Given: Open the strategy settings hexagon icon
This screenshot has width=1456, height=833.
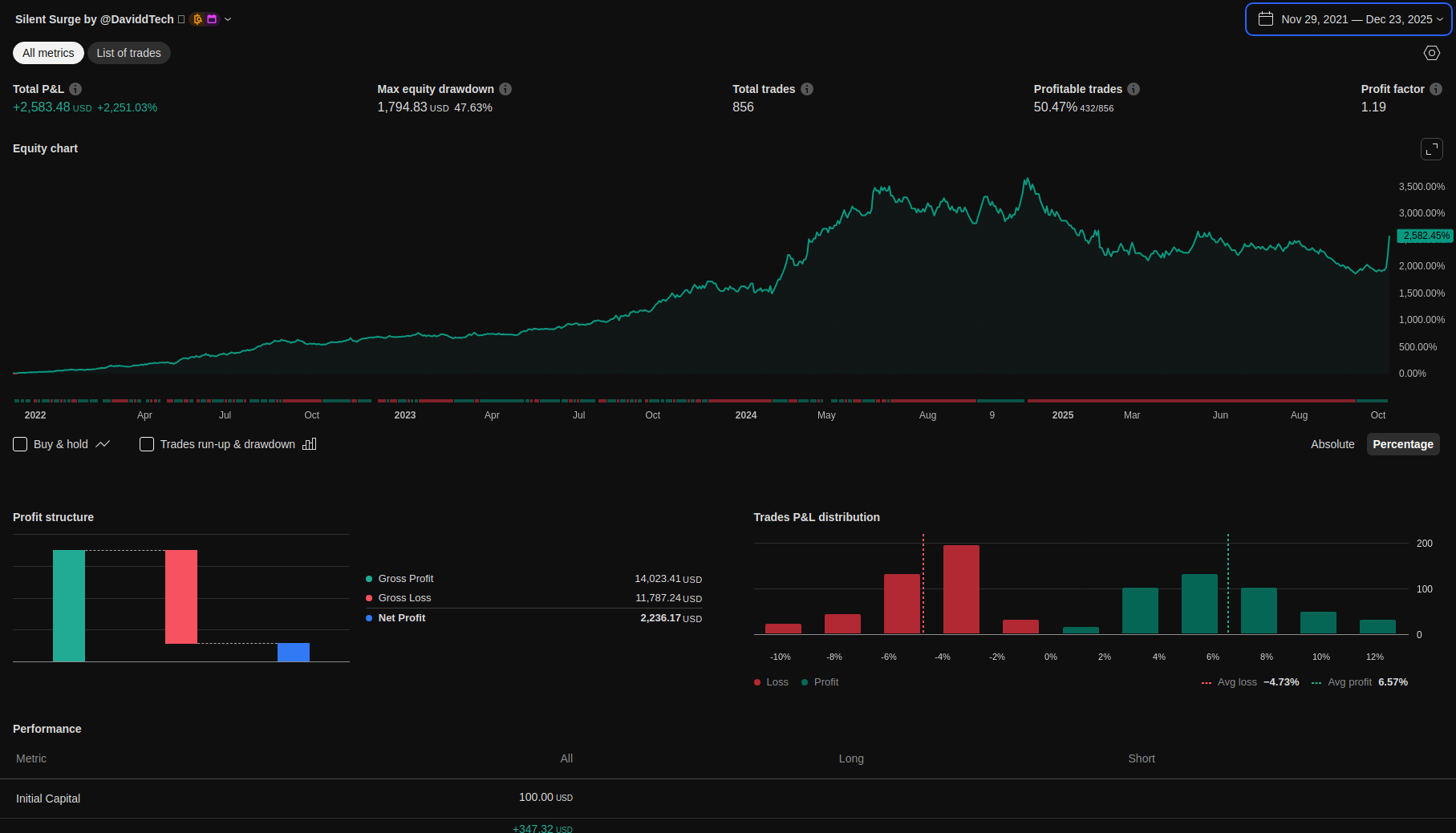Looking at the screenshot, I should pyautogui.click(x=1431, y=53).
